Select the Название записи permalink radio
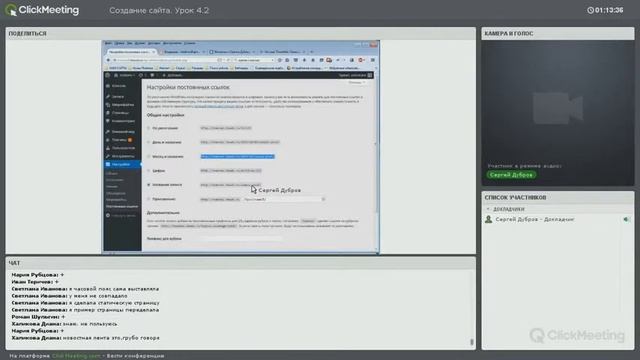The image size is (640, 360). 149,185
